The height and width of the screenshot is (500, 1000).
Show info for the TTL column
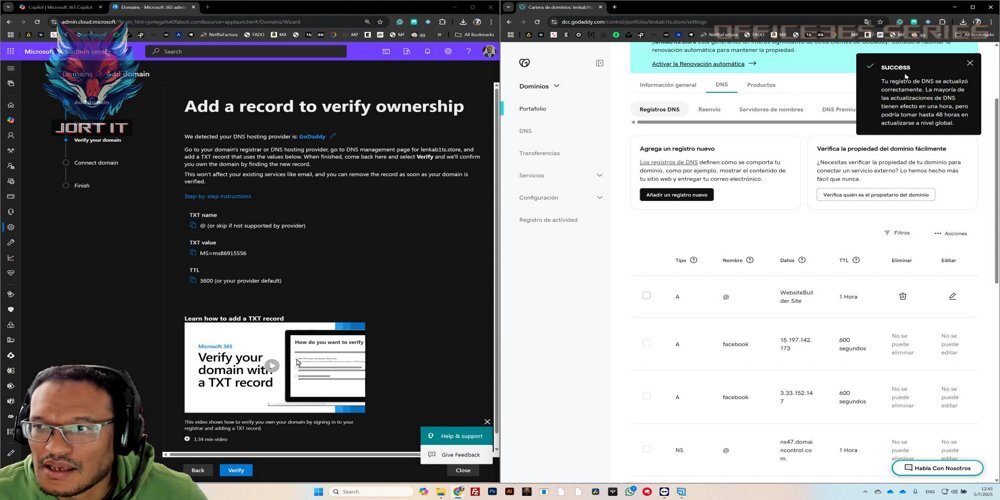856,260
